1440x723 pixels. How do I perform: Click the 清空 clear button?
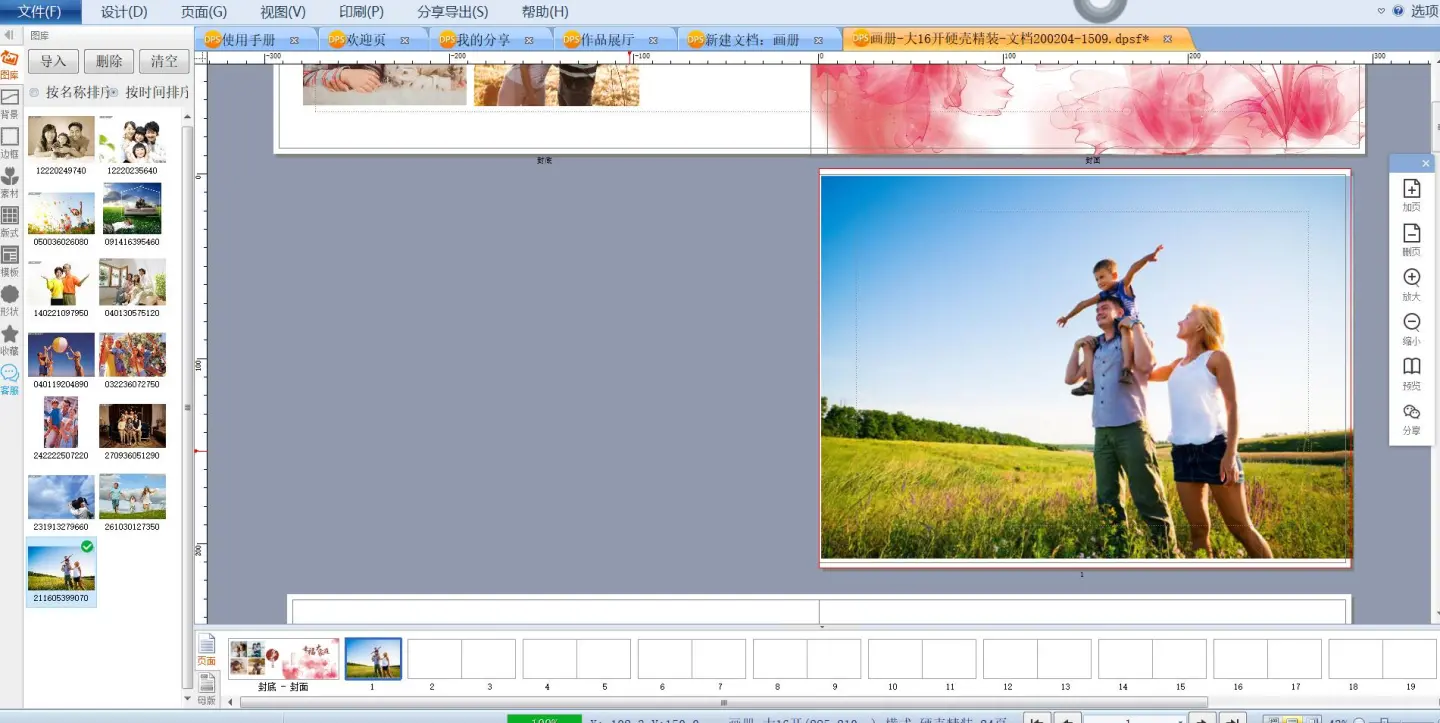[164, 61]
